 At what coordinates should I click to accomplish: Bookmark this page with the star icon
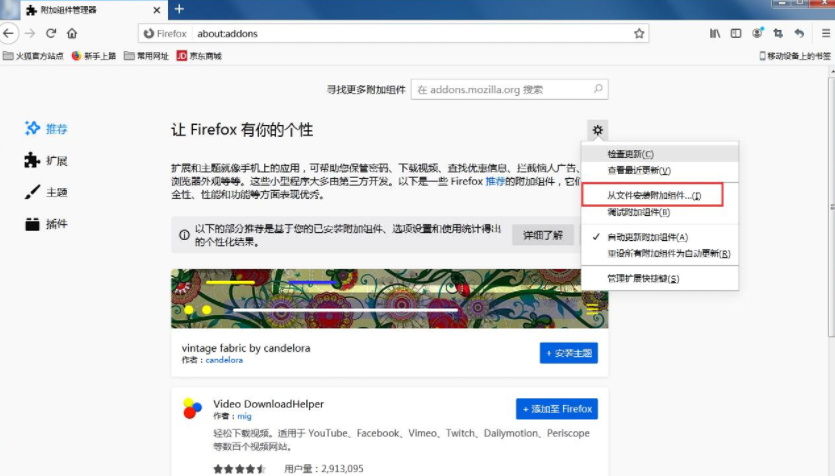tap(639, 34)
